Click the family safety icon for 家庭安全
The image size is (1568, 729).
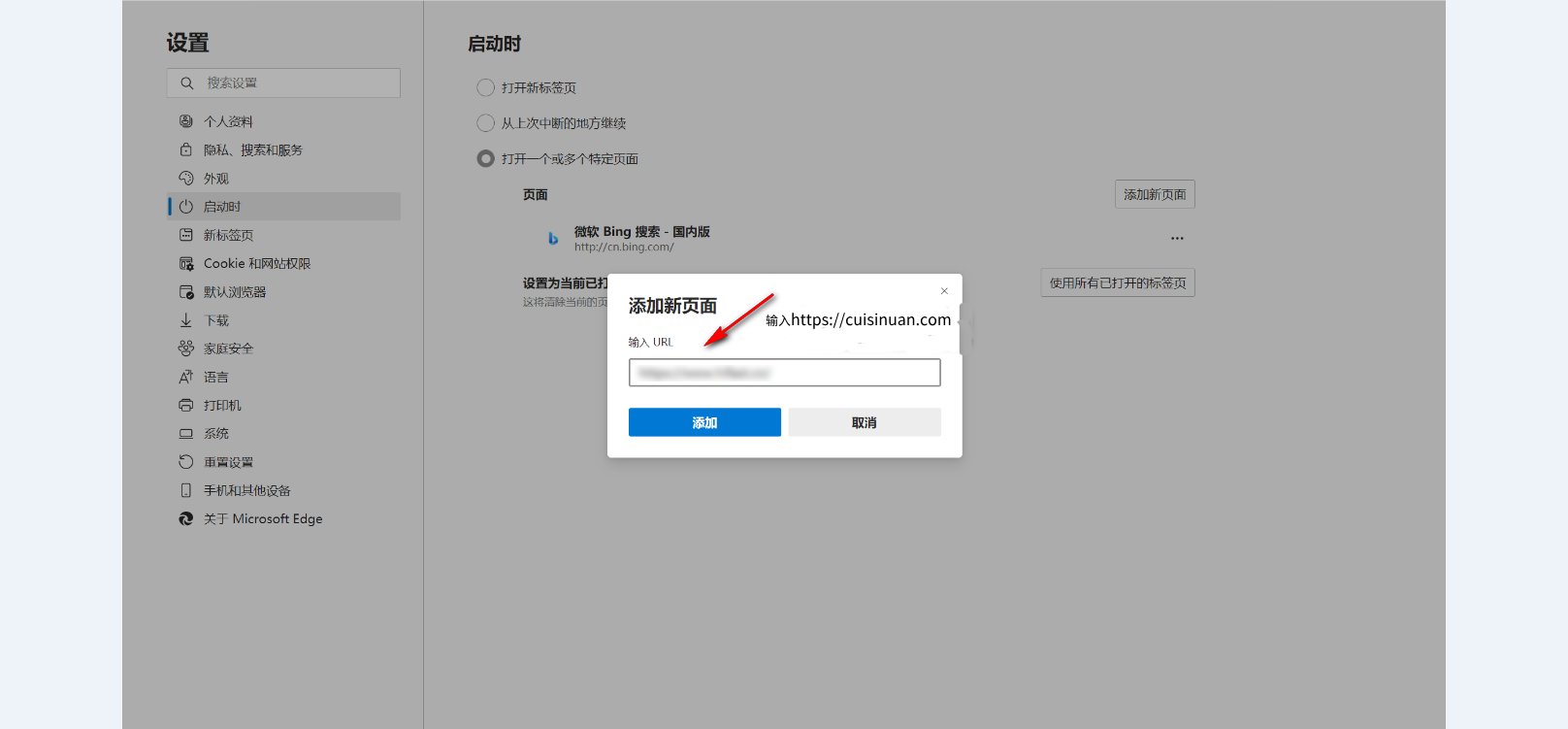(x=186, y=348)
